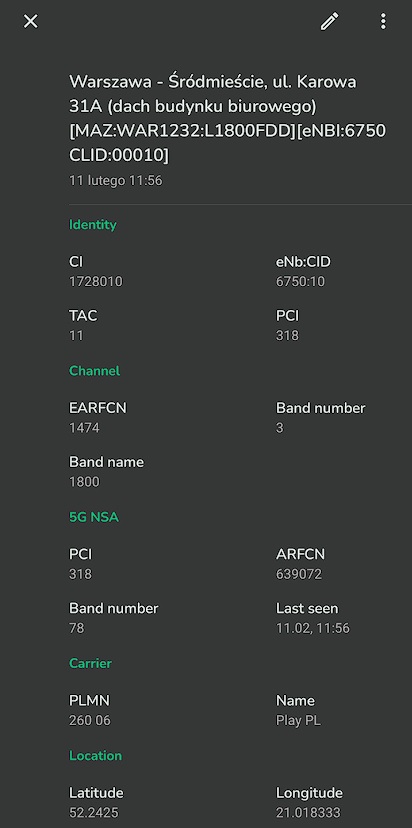
Task: Select the Band number value 3
Action: [279, 428]
